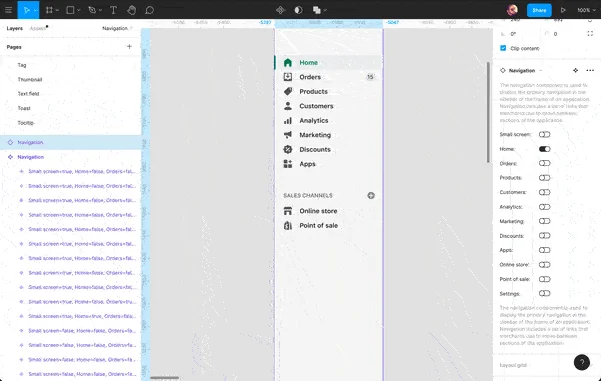
Task: Open the Pen tool dropdown arrow
Action: click(100, 10)
